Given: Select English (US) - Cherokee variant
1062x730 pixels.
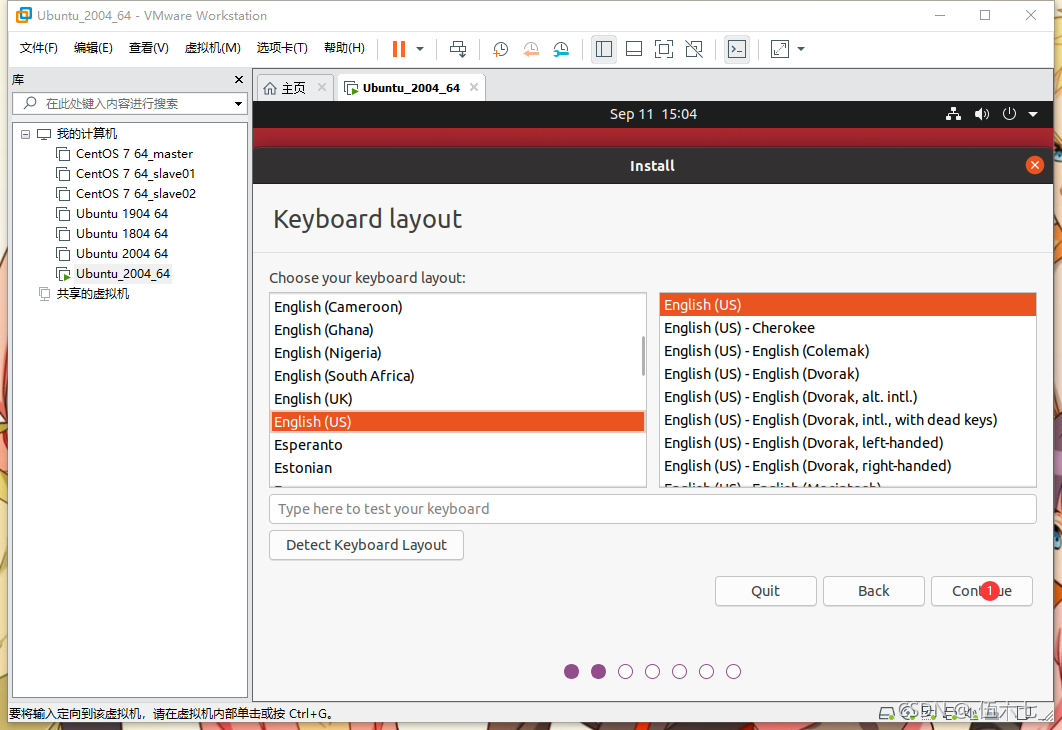Looking at the screenshot, I should (x=847, y=328).
